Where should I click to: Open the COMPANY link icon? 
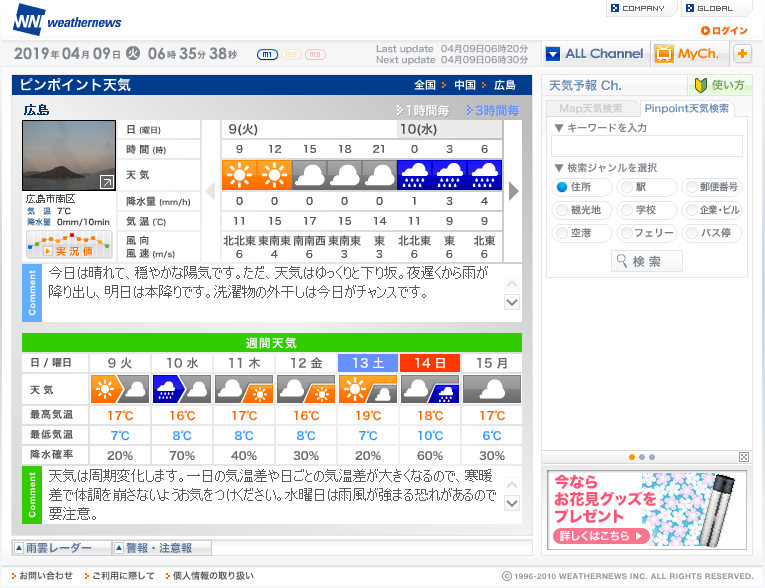pyautogui.click(x=615, y=8)
